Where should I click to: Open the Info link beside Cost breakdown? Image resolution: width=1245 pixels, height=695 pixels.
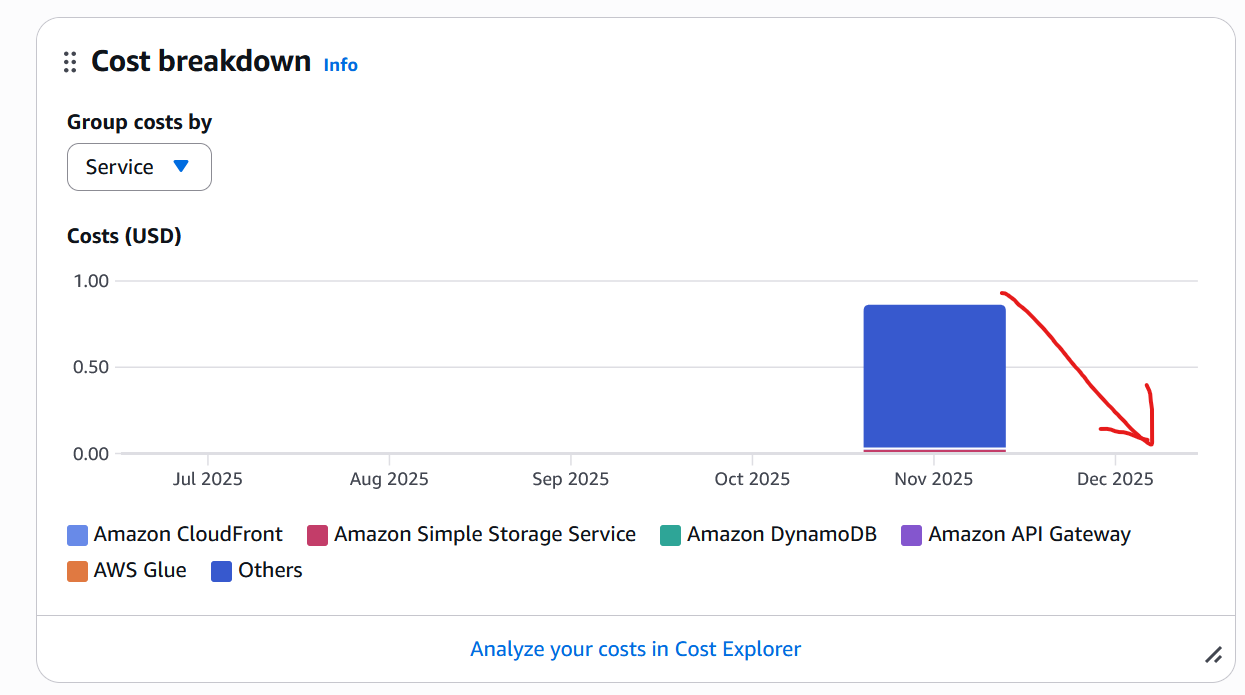click(340, 65)
